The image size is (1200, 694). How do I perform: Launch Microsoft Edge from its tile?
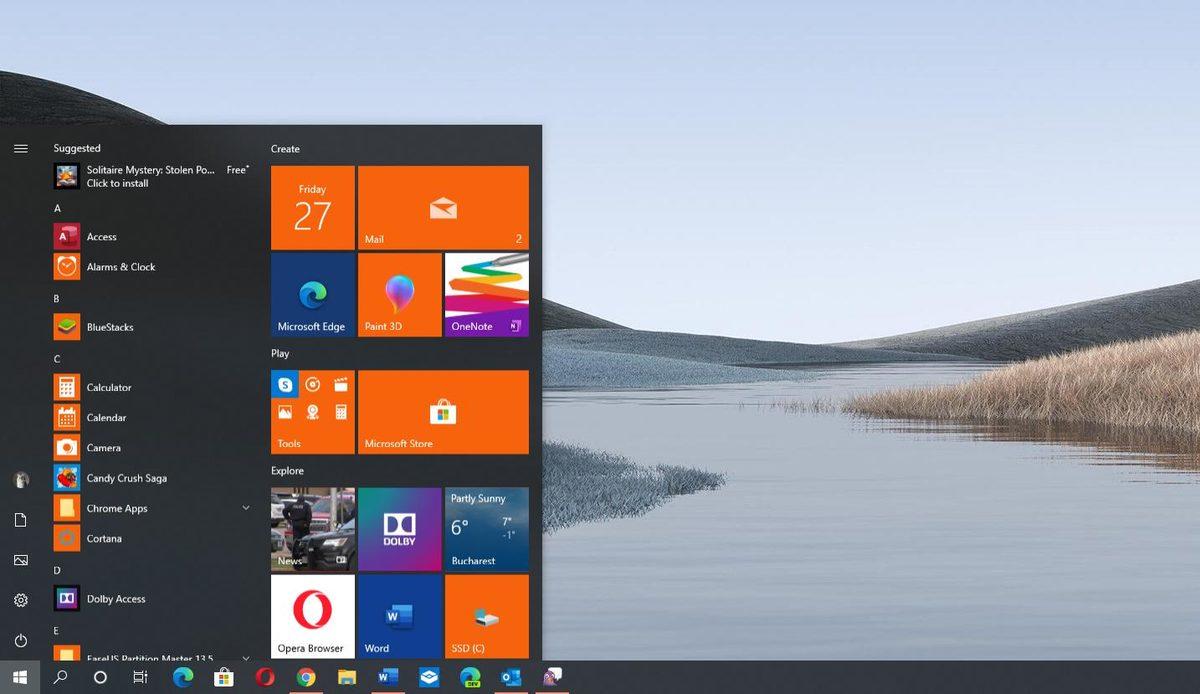tap(312, 293)
